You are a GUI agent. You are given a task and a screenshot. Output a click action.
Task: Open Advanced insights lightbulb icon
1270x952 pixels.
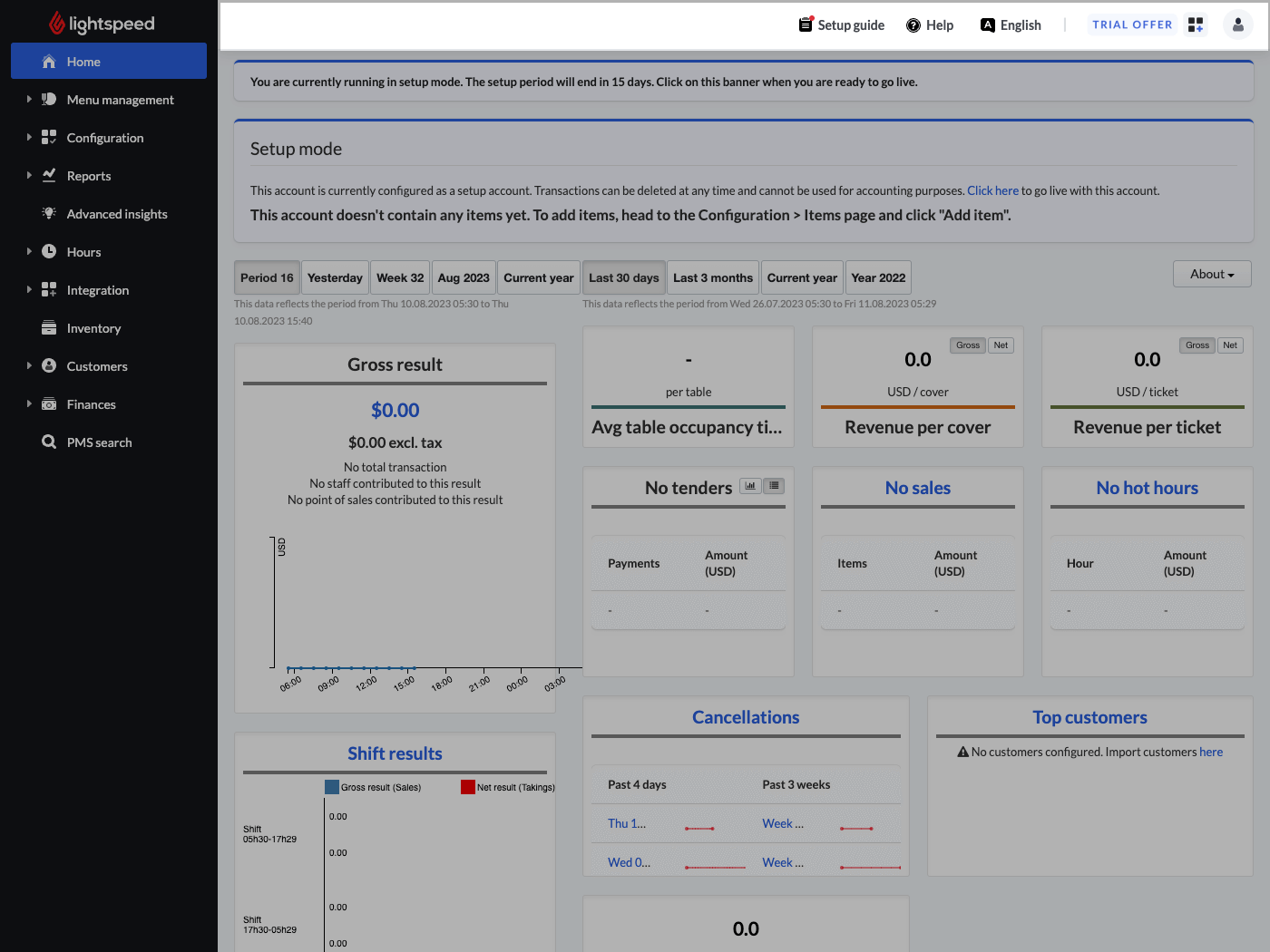click(49, 213)
